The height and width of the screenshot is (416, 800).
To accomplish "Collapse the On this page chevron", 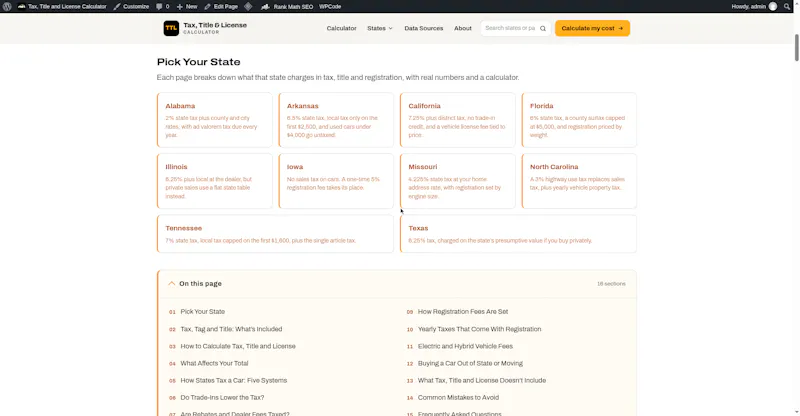I will (171, 283).
